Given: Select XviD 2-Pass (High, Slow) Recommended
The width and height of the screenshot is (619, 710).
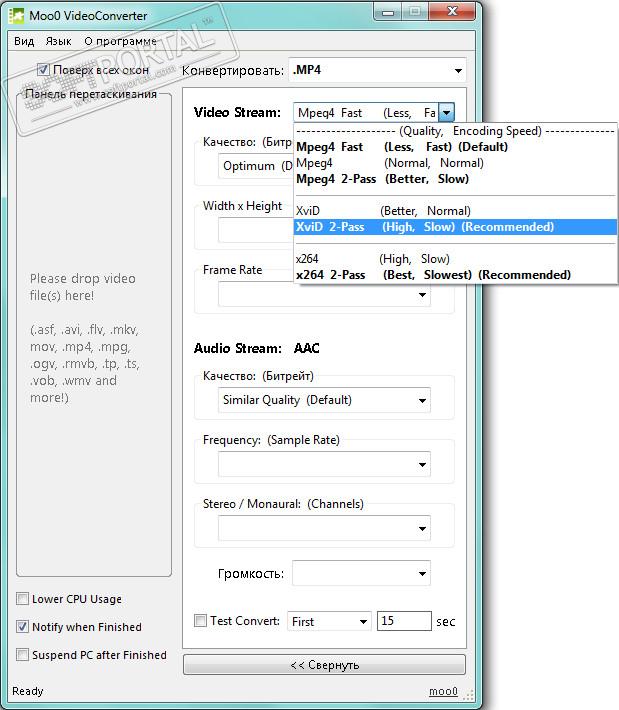Looking at the screenshot, I should tap(456, 227).
